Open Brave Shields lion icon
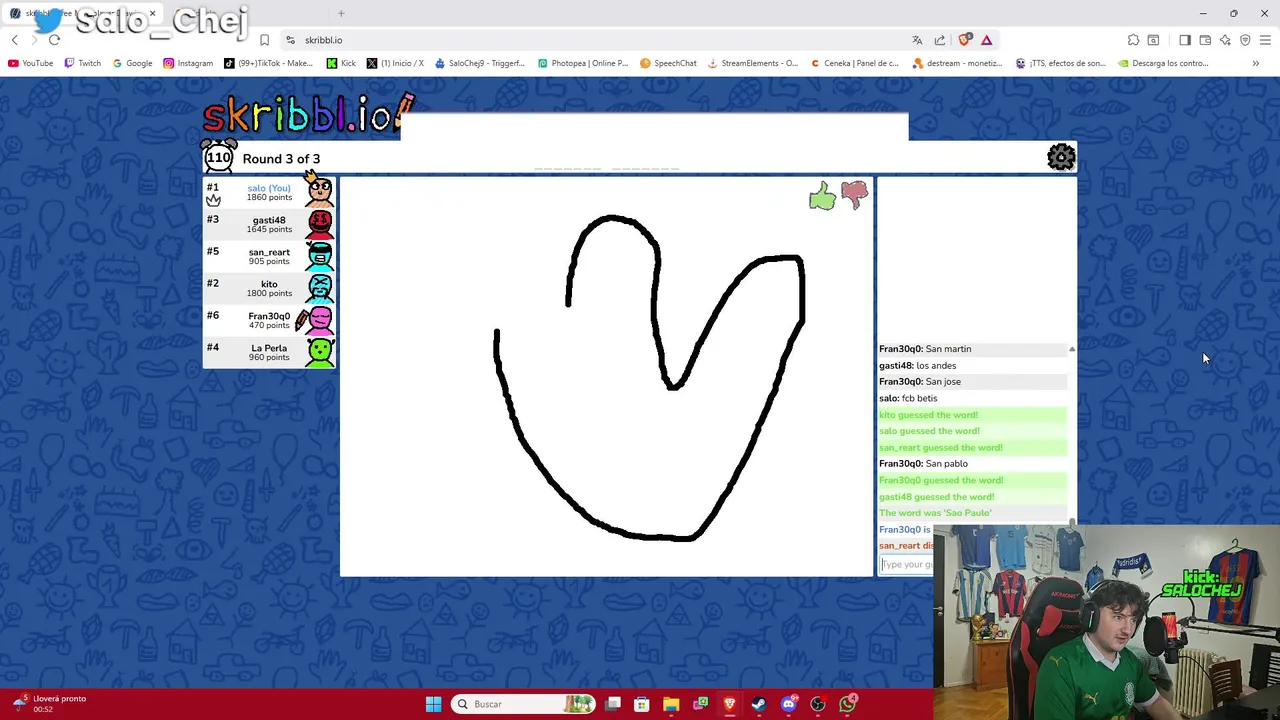Screen dimensions: 1280x720 click(x=964, y=40)
